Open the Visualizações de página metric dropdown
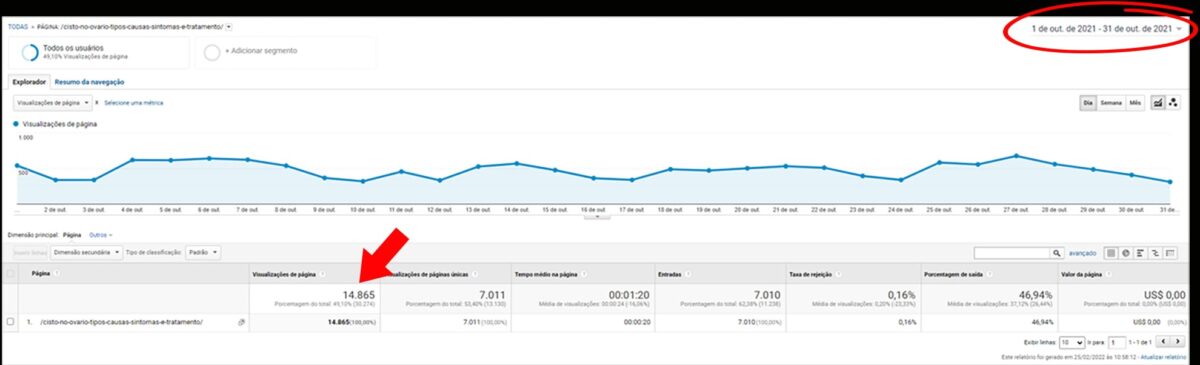Image resolution: width=1200 pixels, height=365 pixels. point(52,103)
